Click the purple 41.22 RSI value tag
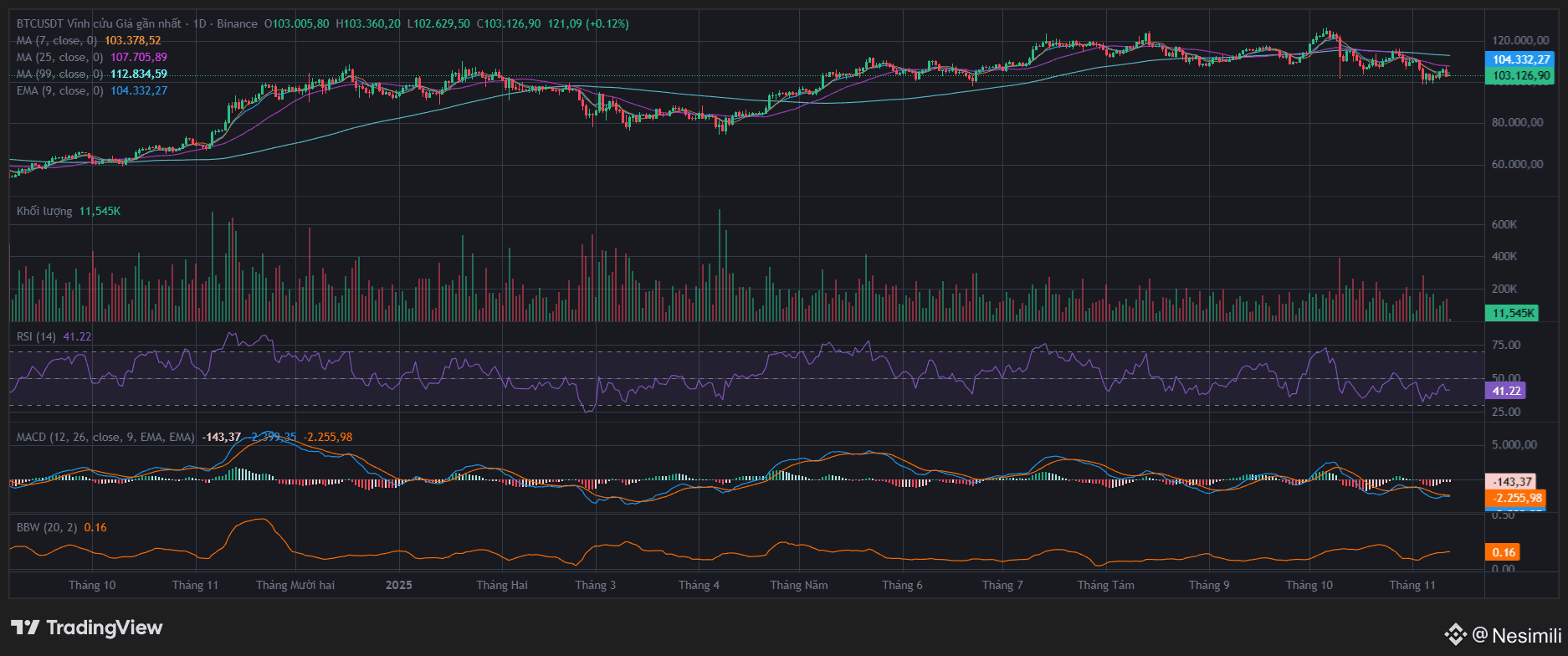 1505,391
